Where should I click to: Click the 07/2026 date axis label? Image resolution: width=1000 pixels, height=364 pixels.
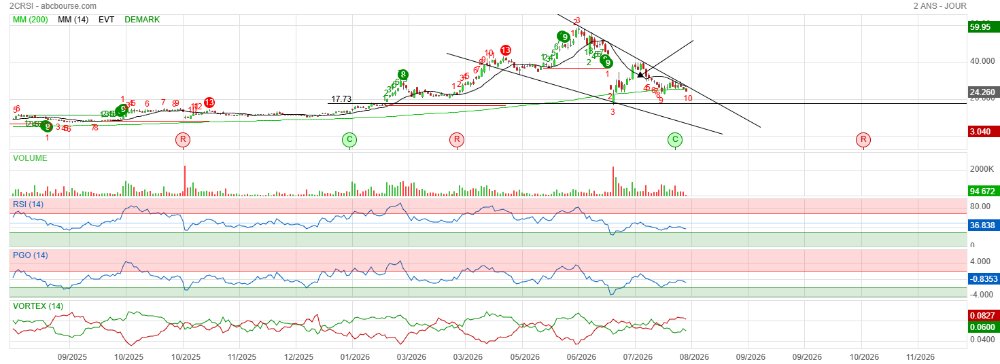[x=637, y=358]
